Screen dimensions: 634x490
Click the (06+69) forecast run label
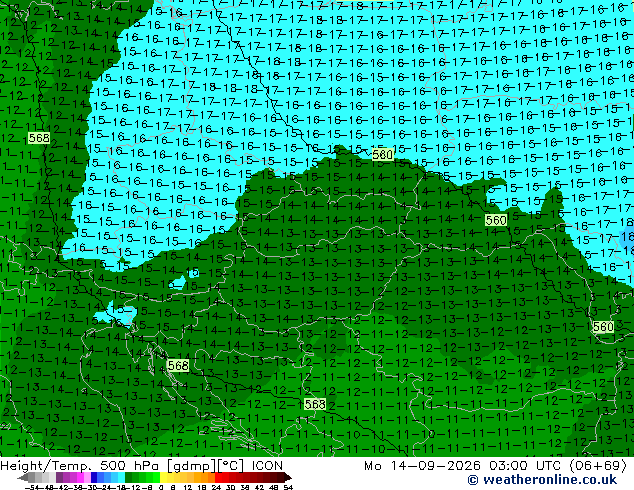[597, 466]
